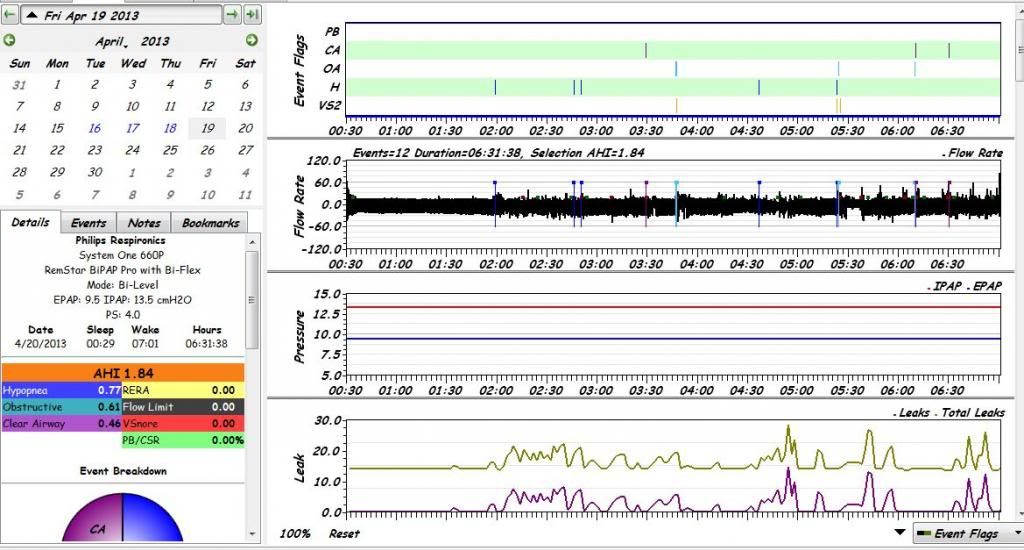
Task: Click the blue EPAP pressure line
Action: [x=673, y=338]
